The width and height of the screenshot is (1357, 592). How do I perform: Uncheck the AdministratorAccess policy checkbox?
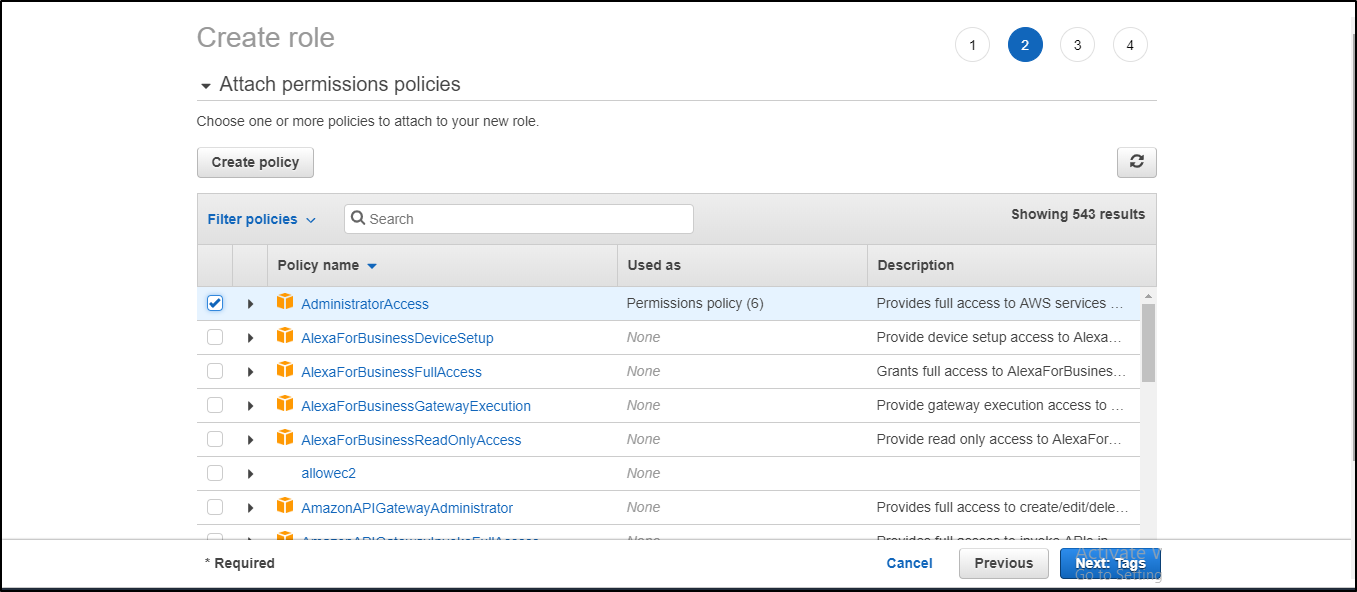[x=215, y=303]
